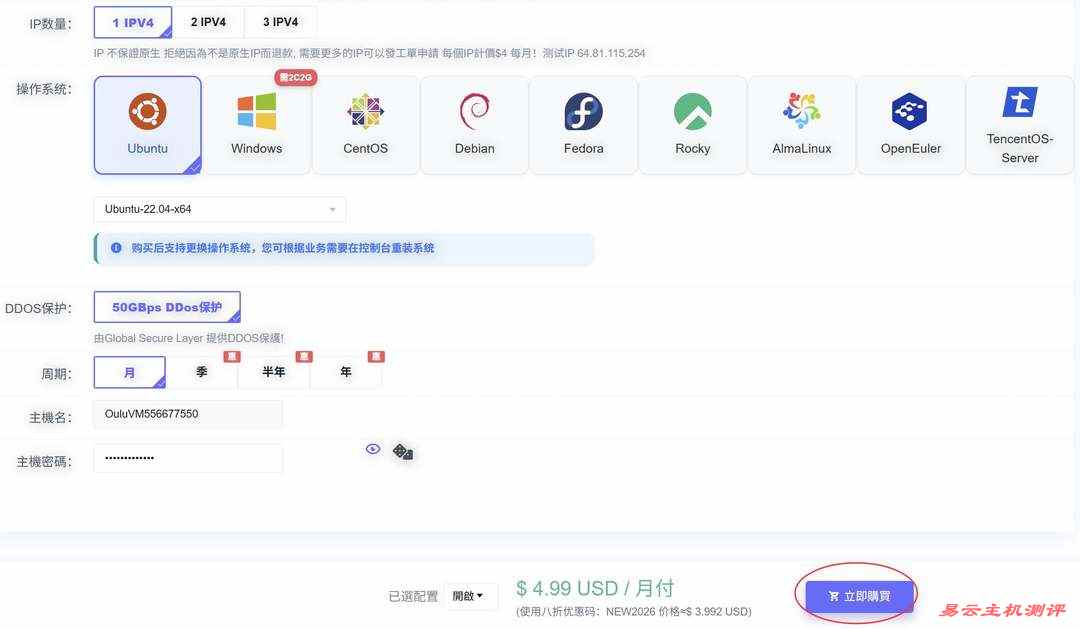
Task: Generate a random password using the dice icon
Action: pyautogui.click(x=402, y=452)
